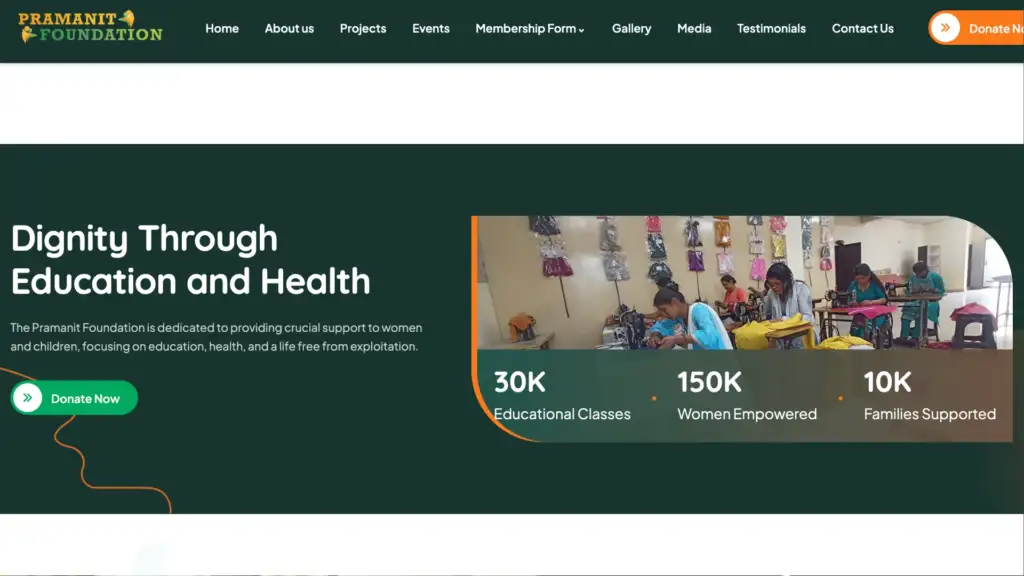Click the 150K Women Empowered stat

coord(747,396)
